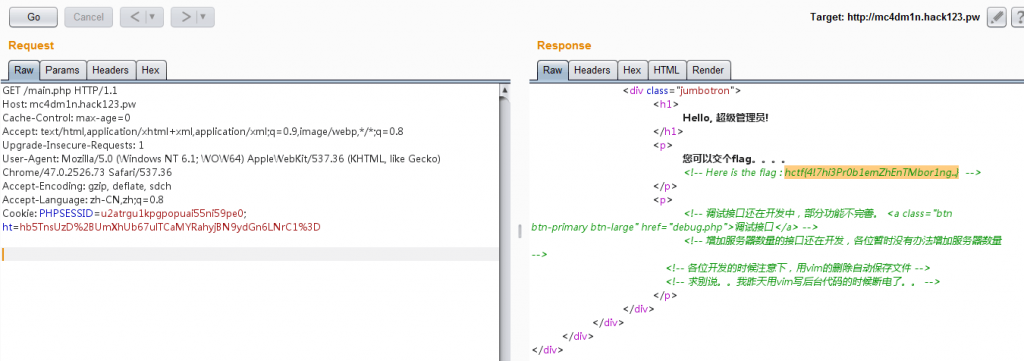
Task: Select the Response Raw tab
Action: (552, 70)
